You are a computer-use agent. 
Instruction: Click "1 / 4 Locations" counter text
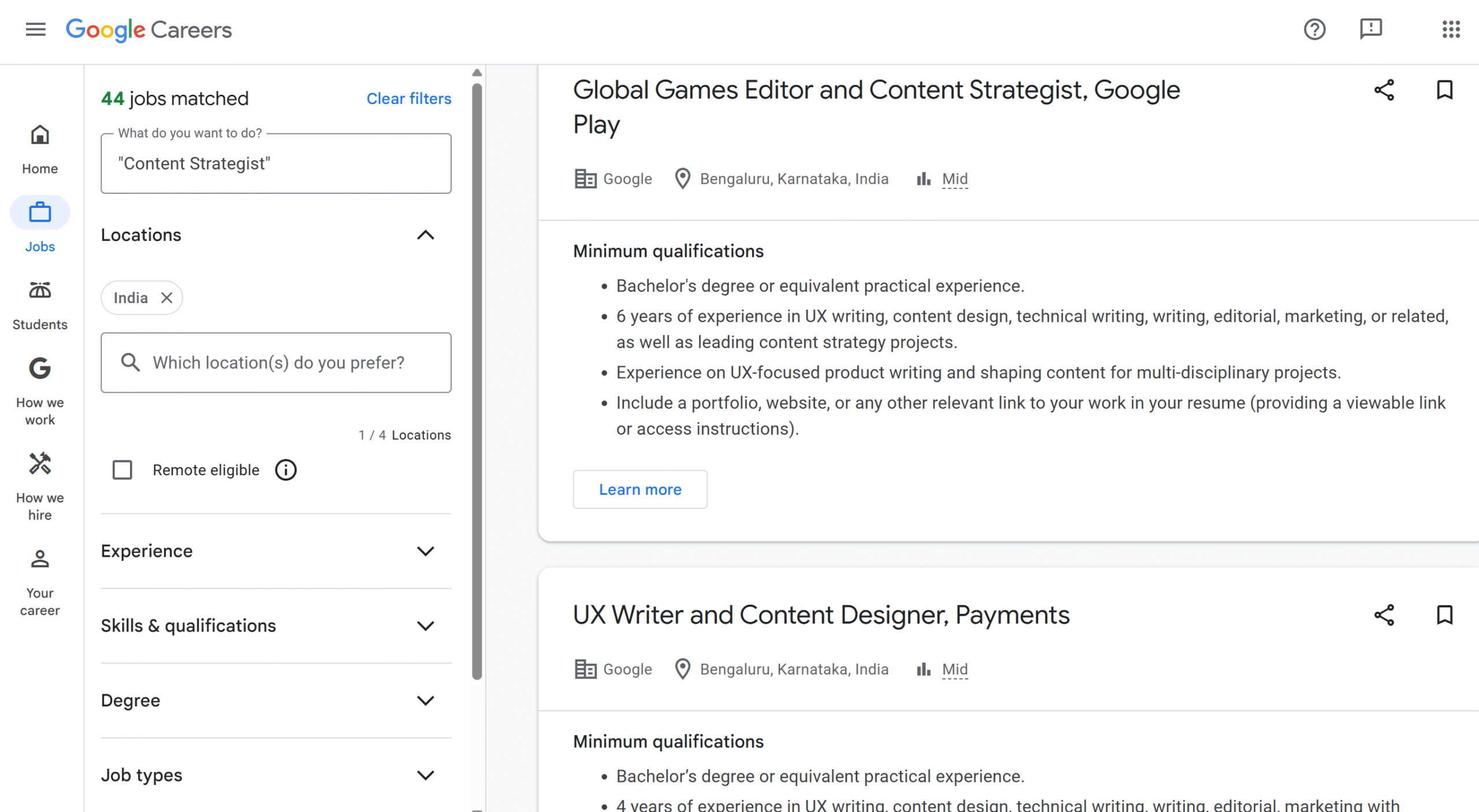click(x=404, y=435)
